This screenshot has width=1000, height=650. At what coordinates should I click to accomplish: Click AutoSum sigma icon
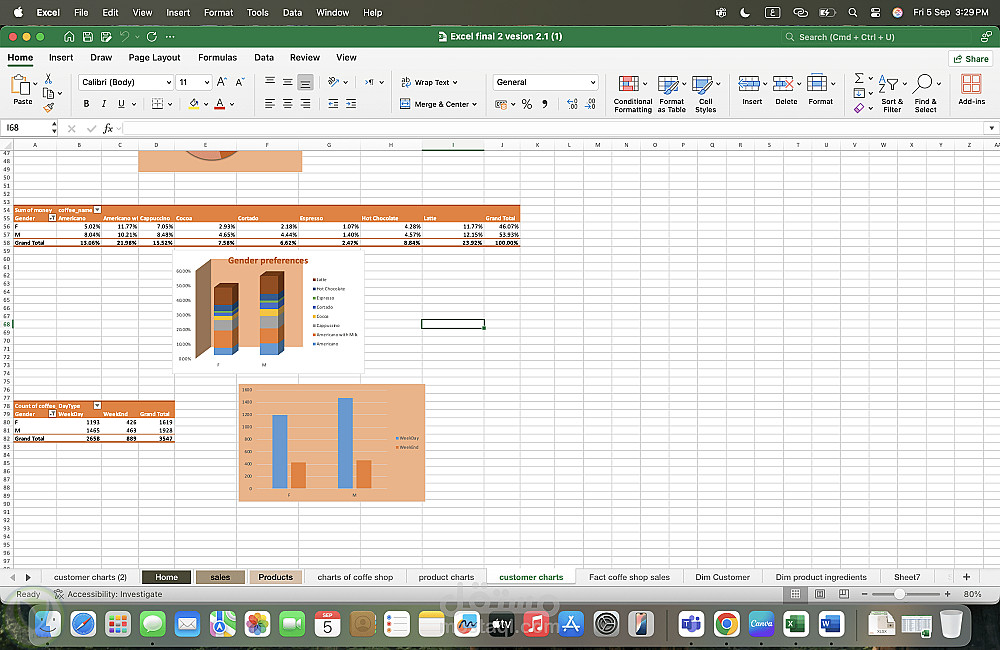pos(859,78)
